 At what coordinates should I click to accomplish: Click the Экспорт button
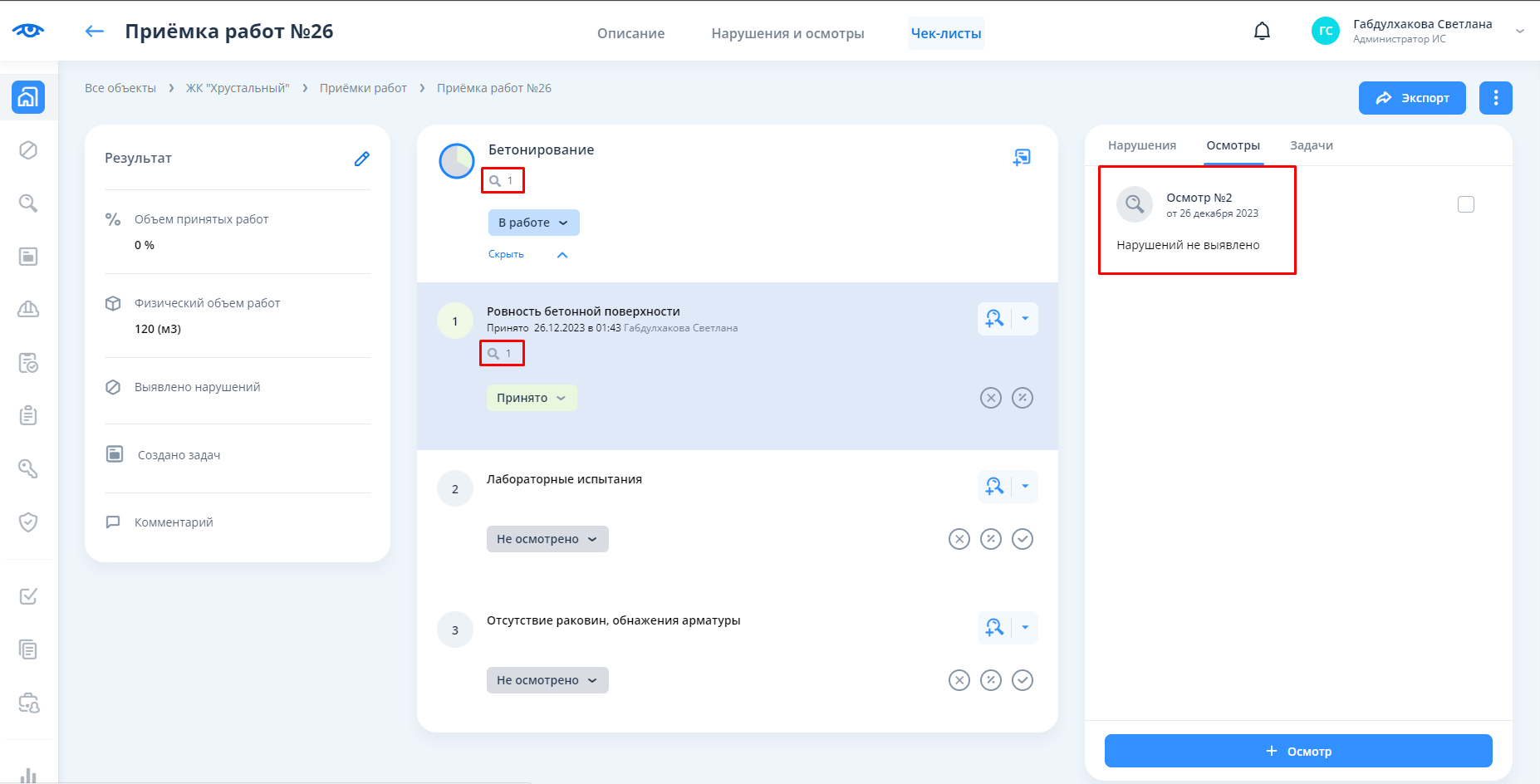tap(1411, 98)
